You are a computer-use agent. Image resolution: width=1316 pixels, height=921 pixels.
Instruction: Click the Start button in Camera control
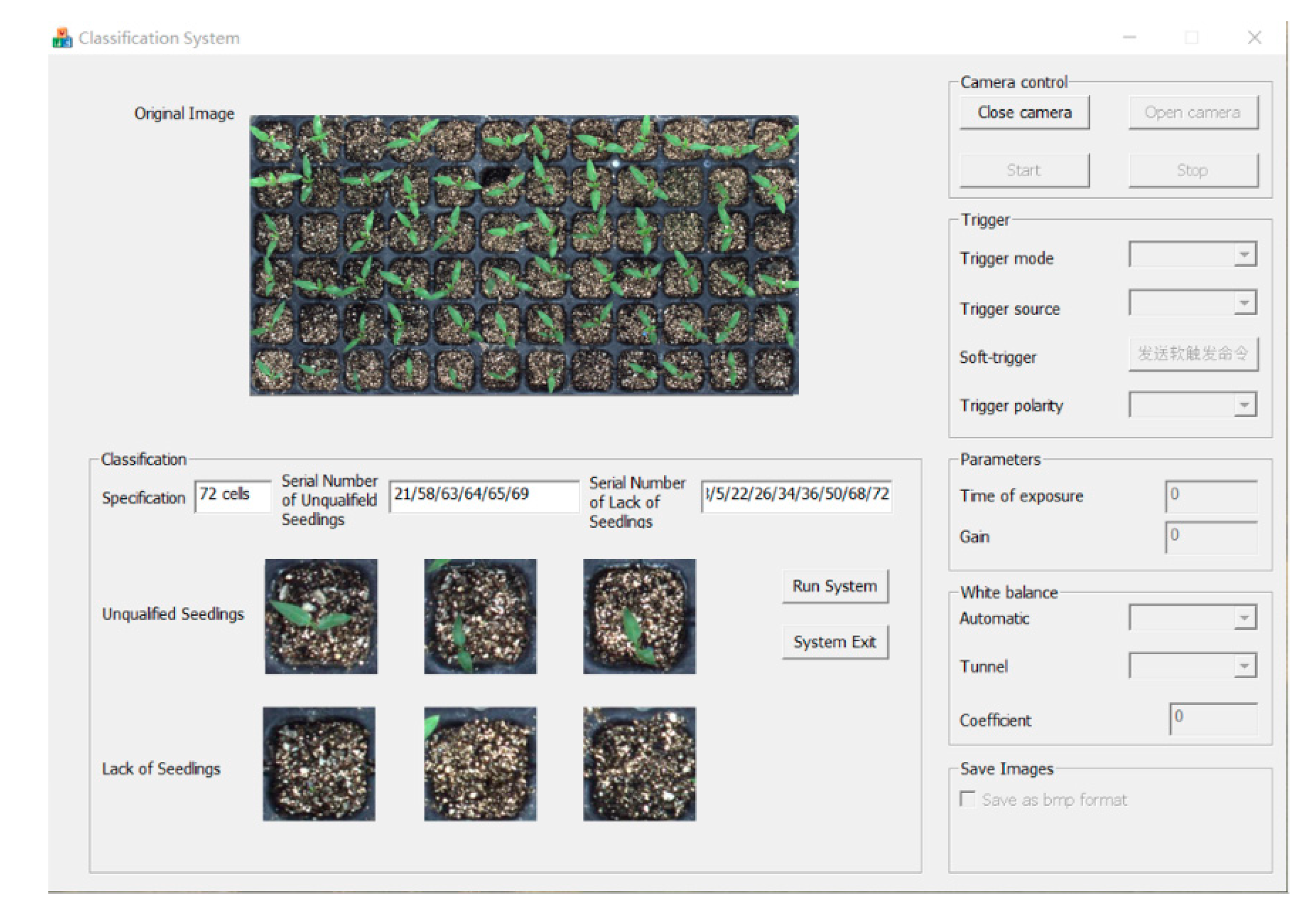(1024, 170)
